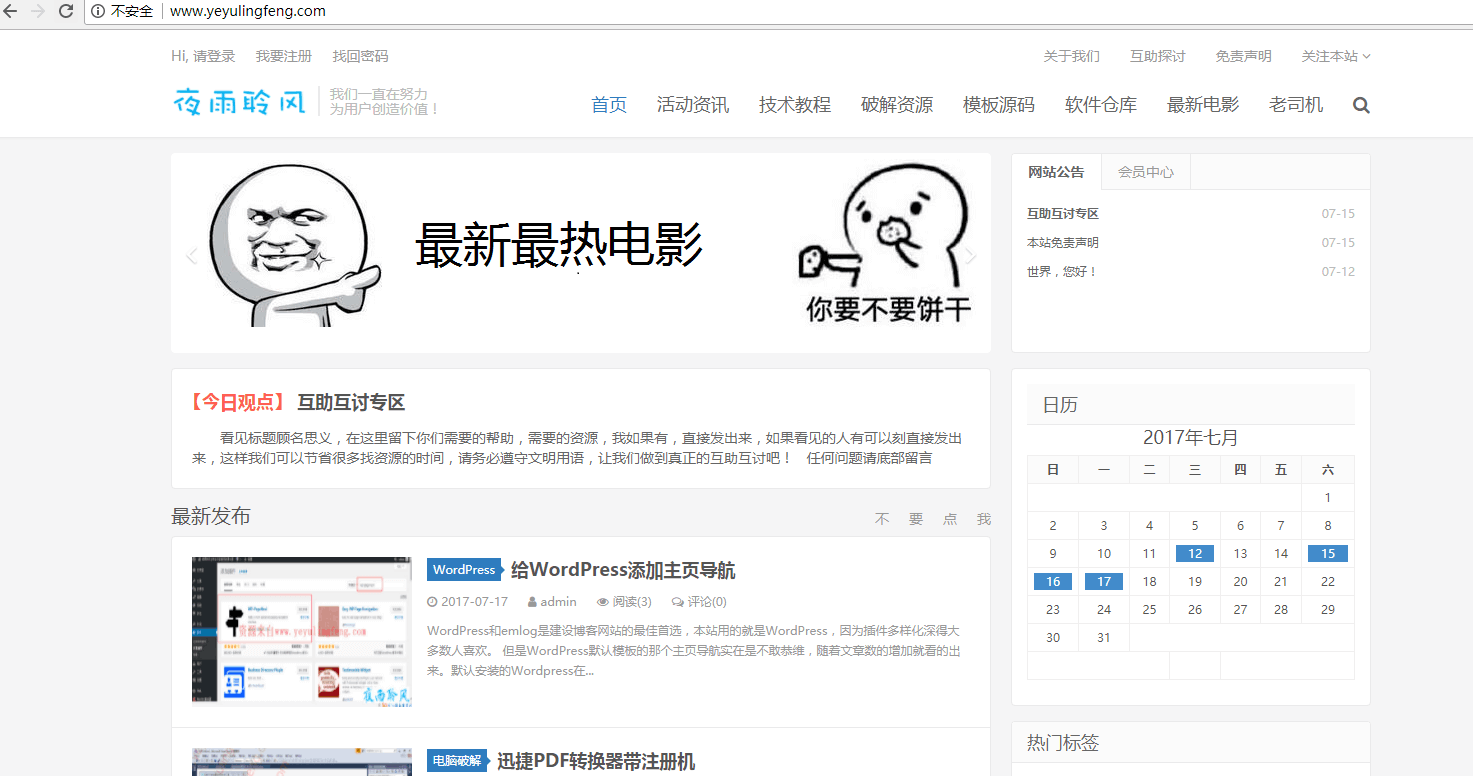
Task: Select calendar date 17
Action: pos(1104,582)
